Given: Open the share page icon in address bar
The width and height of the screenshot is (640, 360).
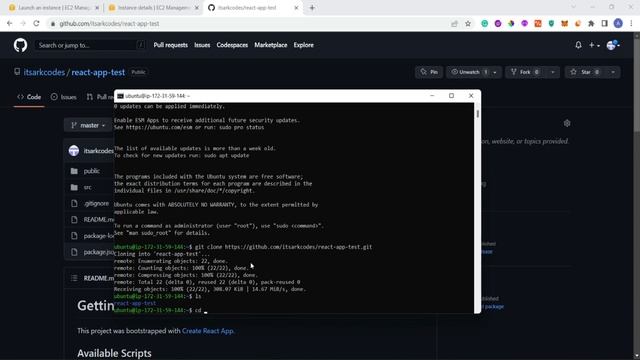Looking at the screenshot, I should (x=454, y=24).
